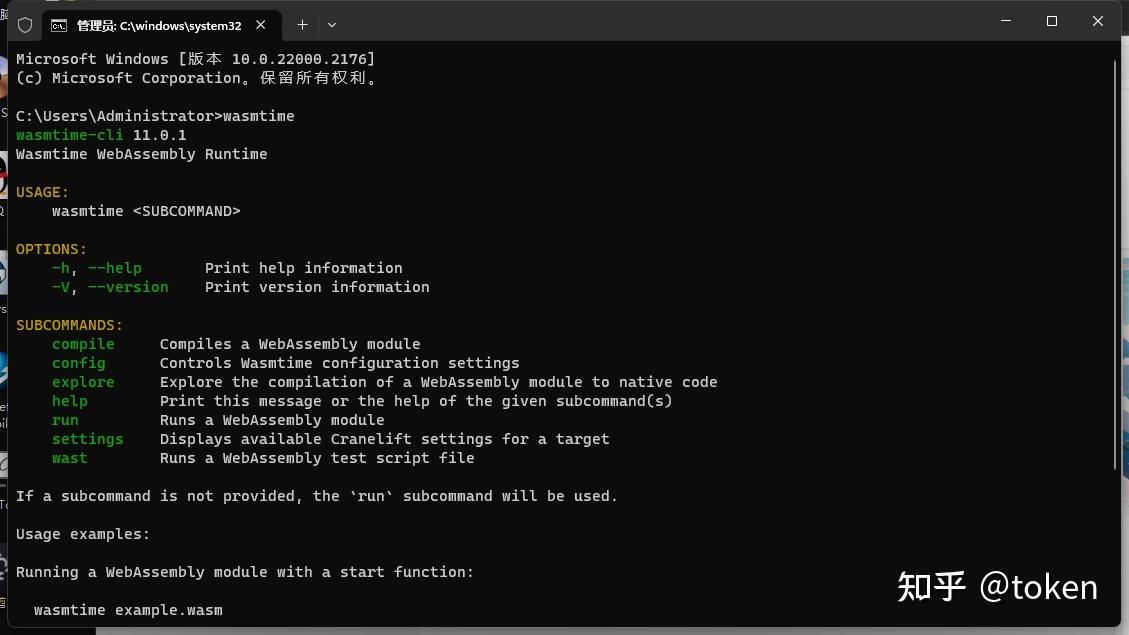Click the green '--version' option flag
The width and height of the screenshot is (1129, 635).
click(128, 287)
